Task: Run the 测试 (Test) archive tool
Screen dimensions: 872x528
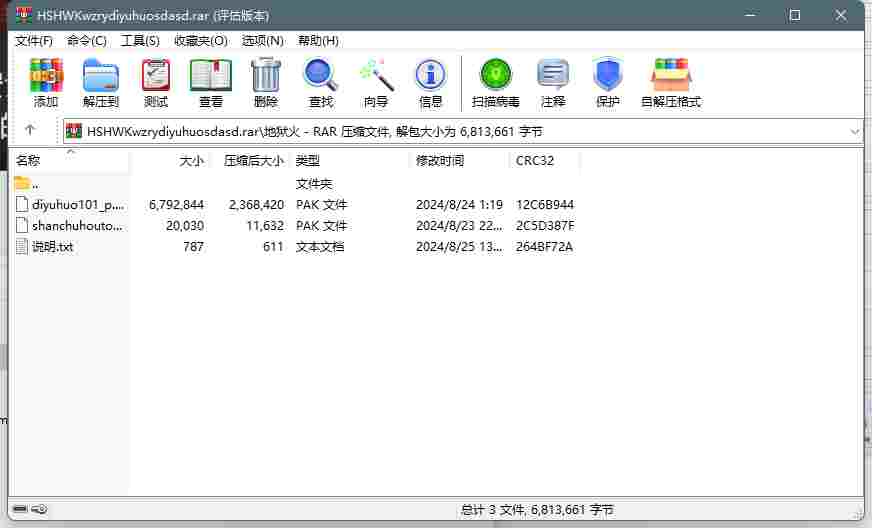Action: click(x=156, y=75)
